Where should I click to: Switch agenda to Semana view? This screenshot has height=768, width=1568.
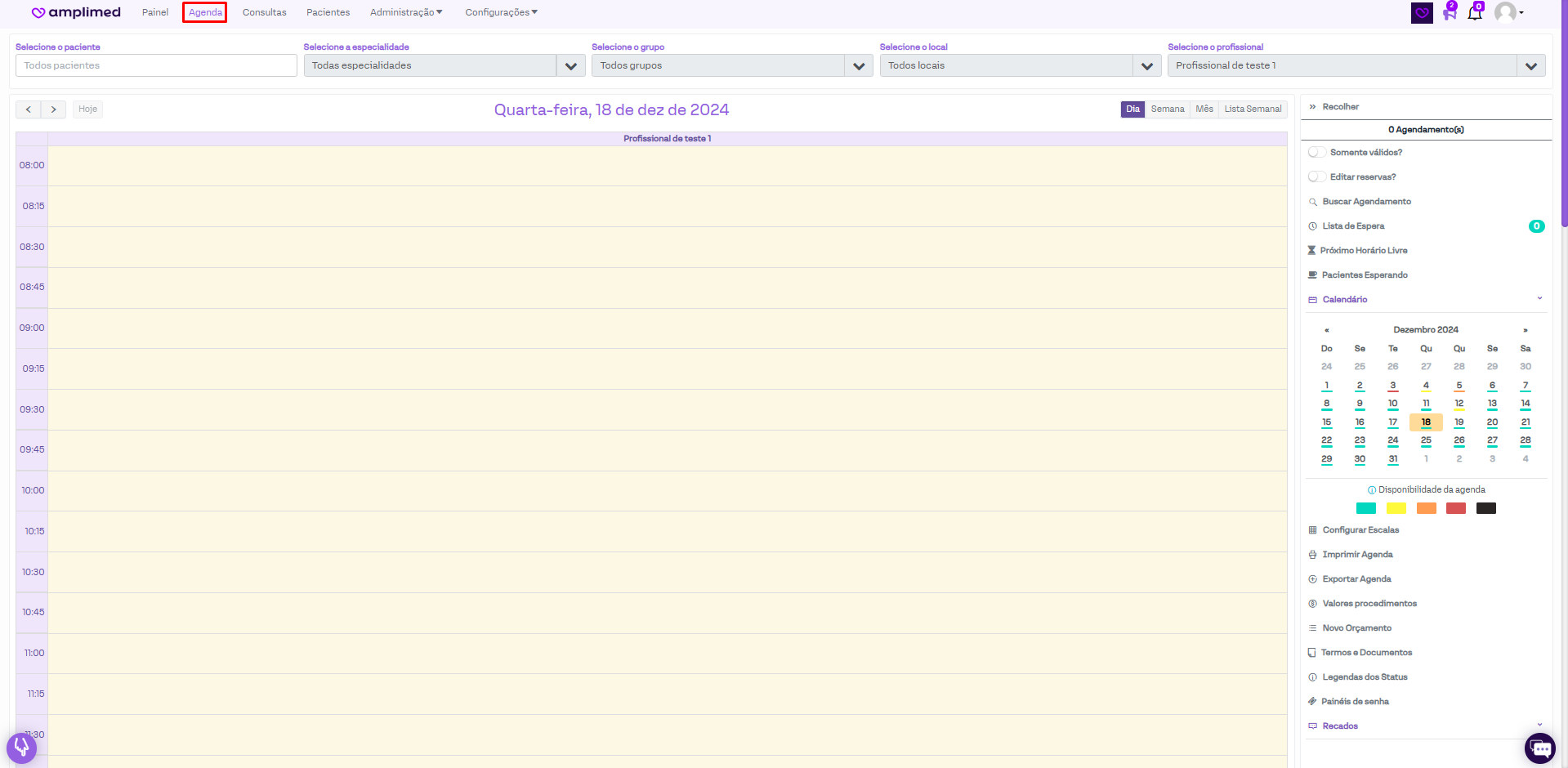pos(1167,109)
